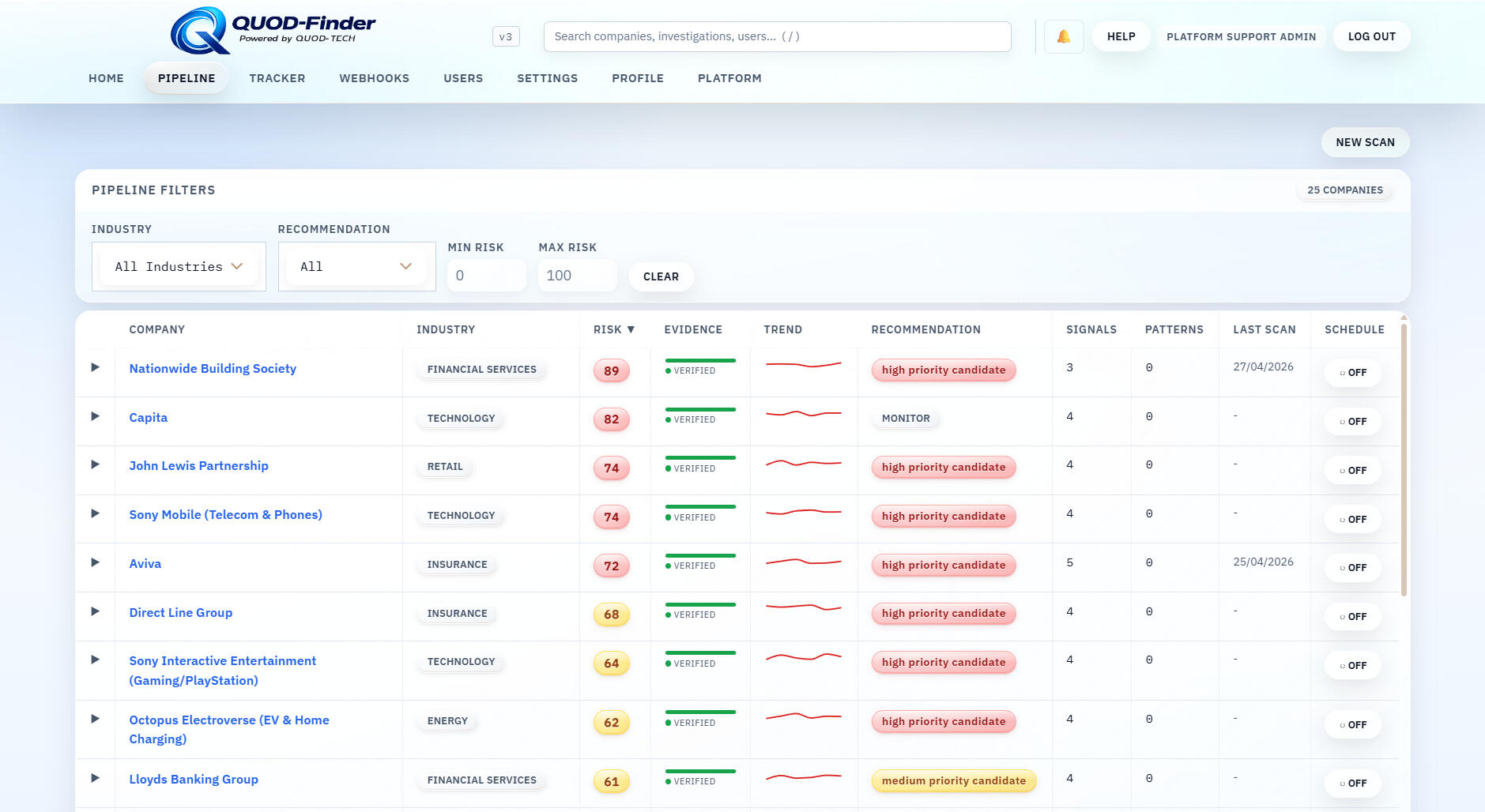Image resolution: width=1485 pixels, height=812 pixels.
Task: Click the v3 version badge
Action: 506,36
